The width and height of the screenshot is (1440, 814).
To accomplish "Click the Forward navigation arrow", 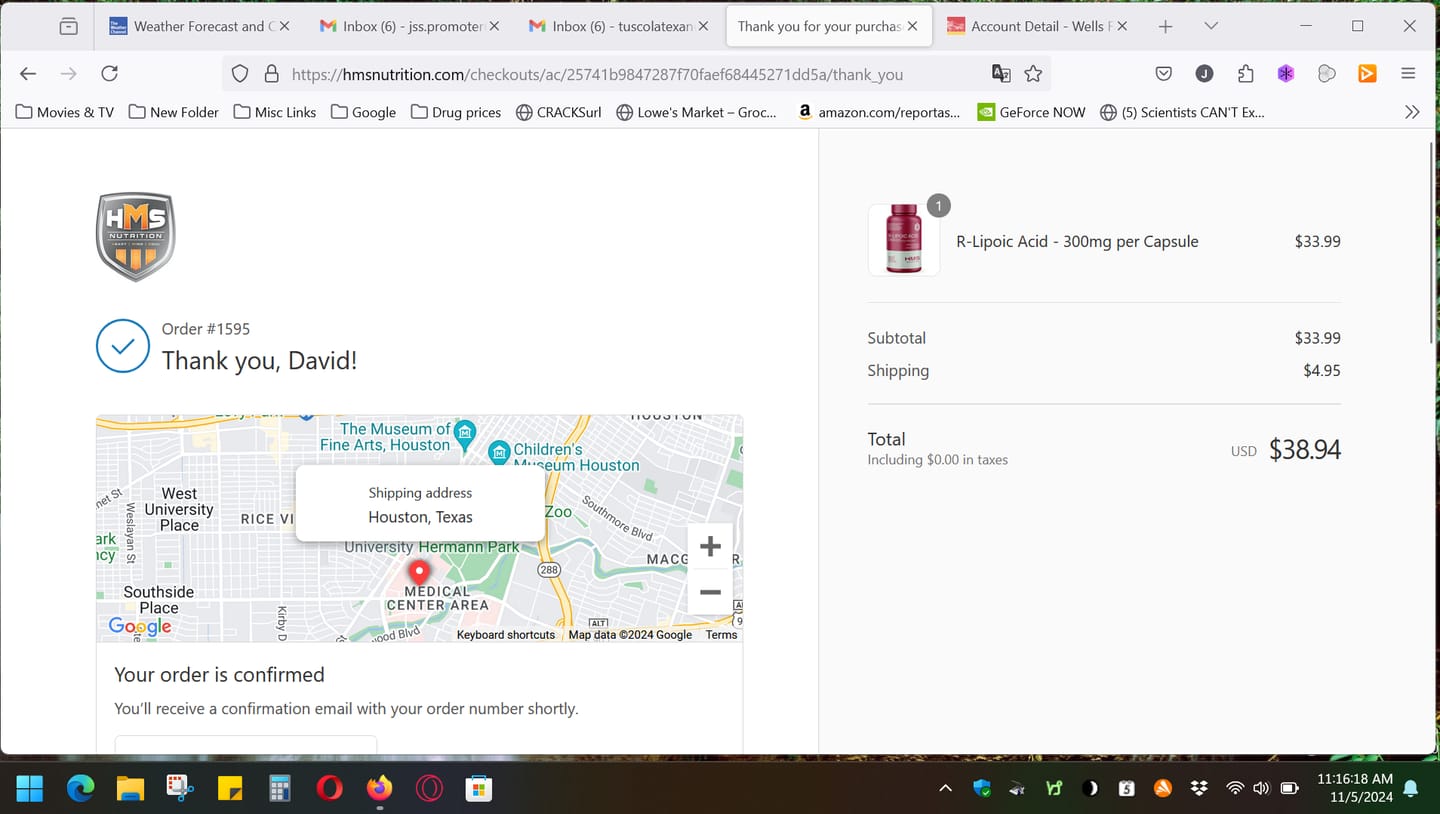I will click(68, 73).
